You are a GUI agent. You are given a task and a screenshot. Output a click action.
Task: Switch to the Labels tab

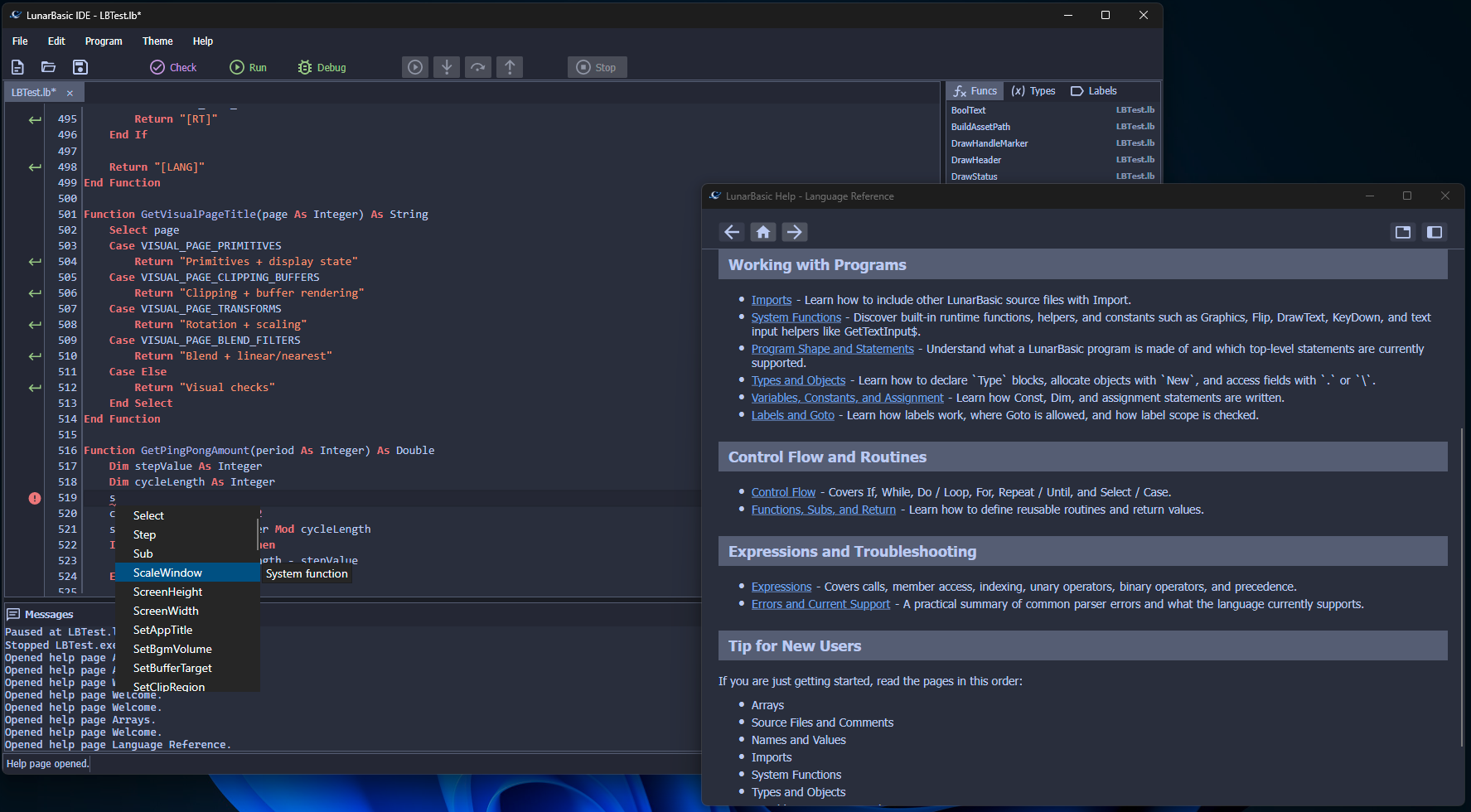tap(1093, 90)
